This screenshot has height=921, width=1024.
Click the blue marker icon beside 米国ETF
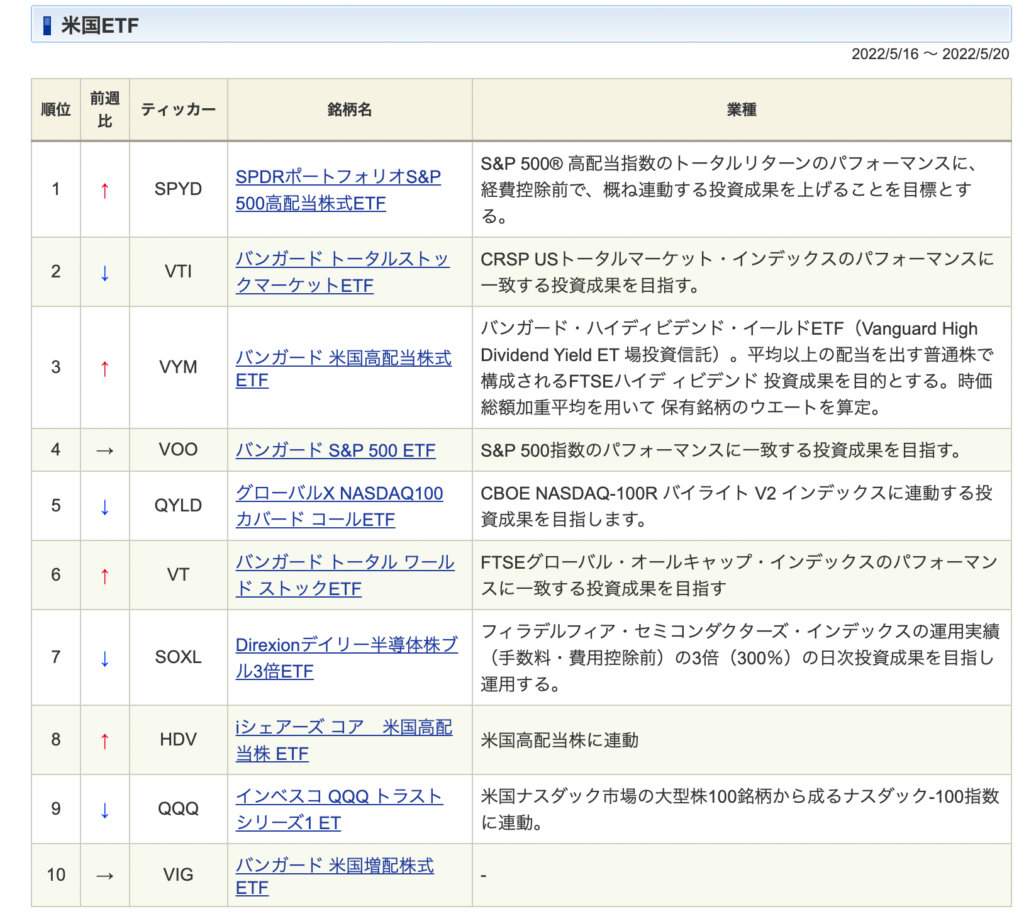(x=46, y=25)
